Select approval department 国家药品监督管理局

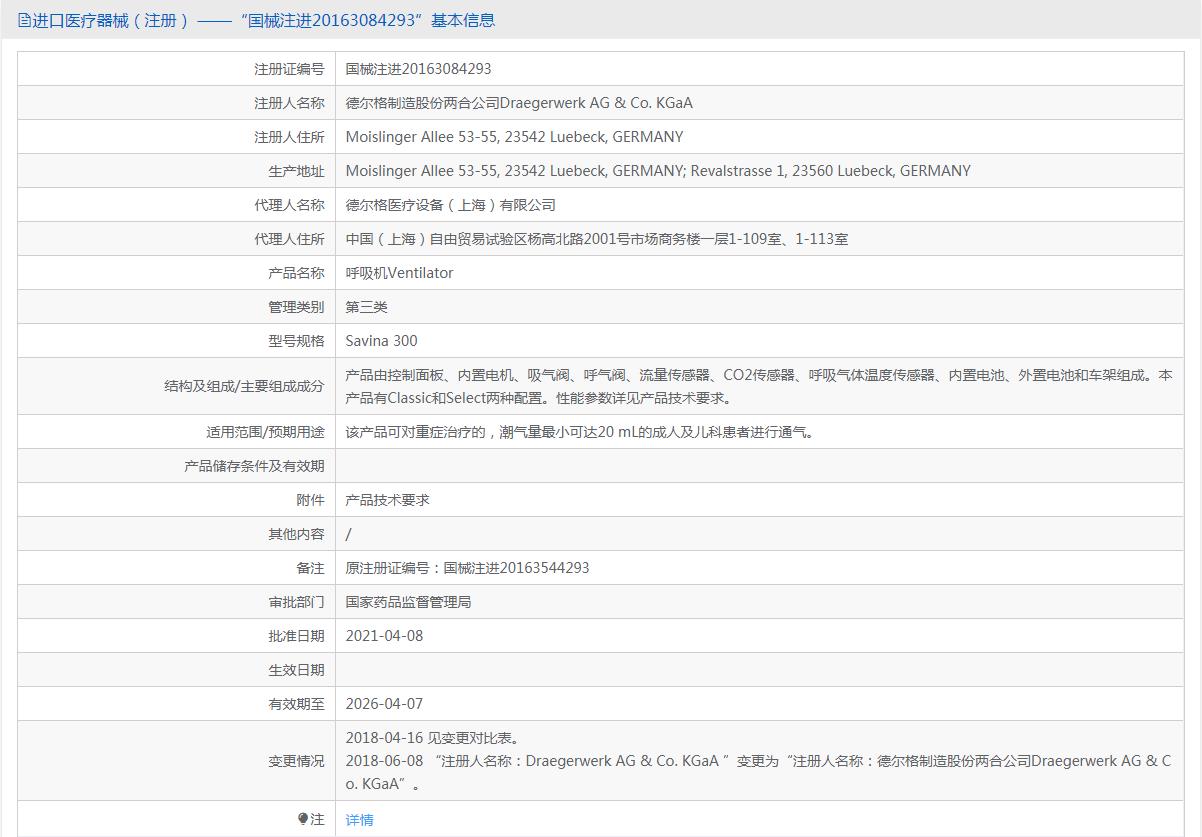pos(409,602)
